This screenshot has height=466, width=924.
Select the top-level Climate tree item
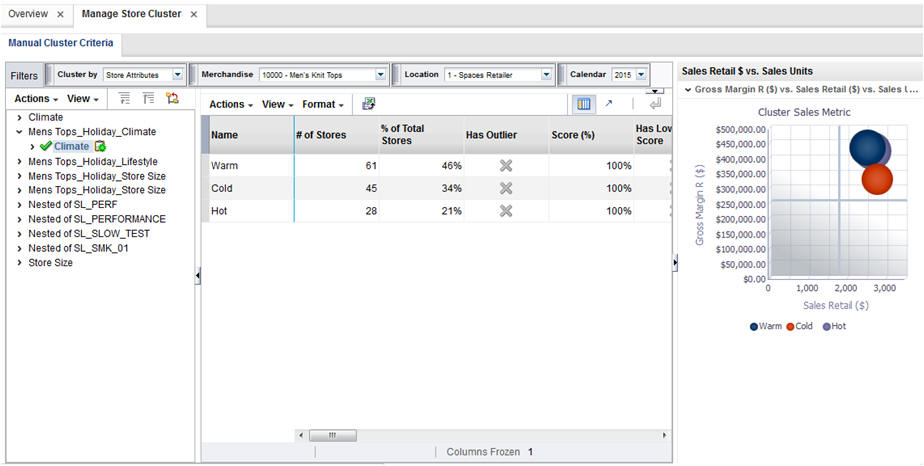(45, 117)
